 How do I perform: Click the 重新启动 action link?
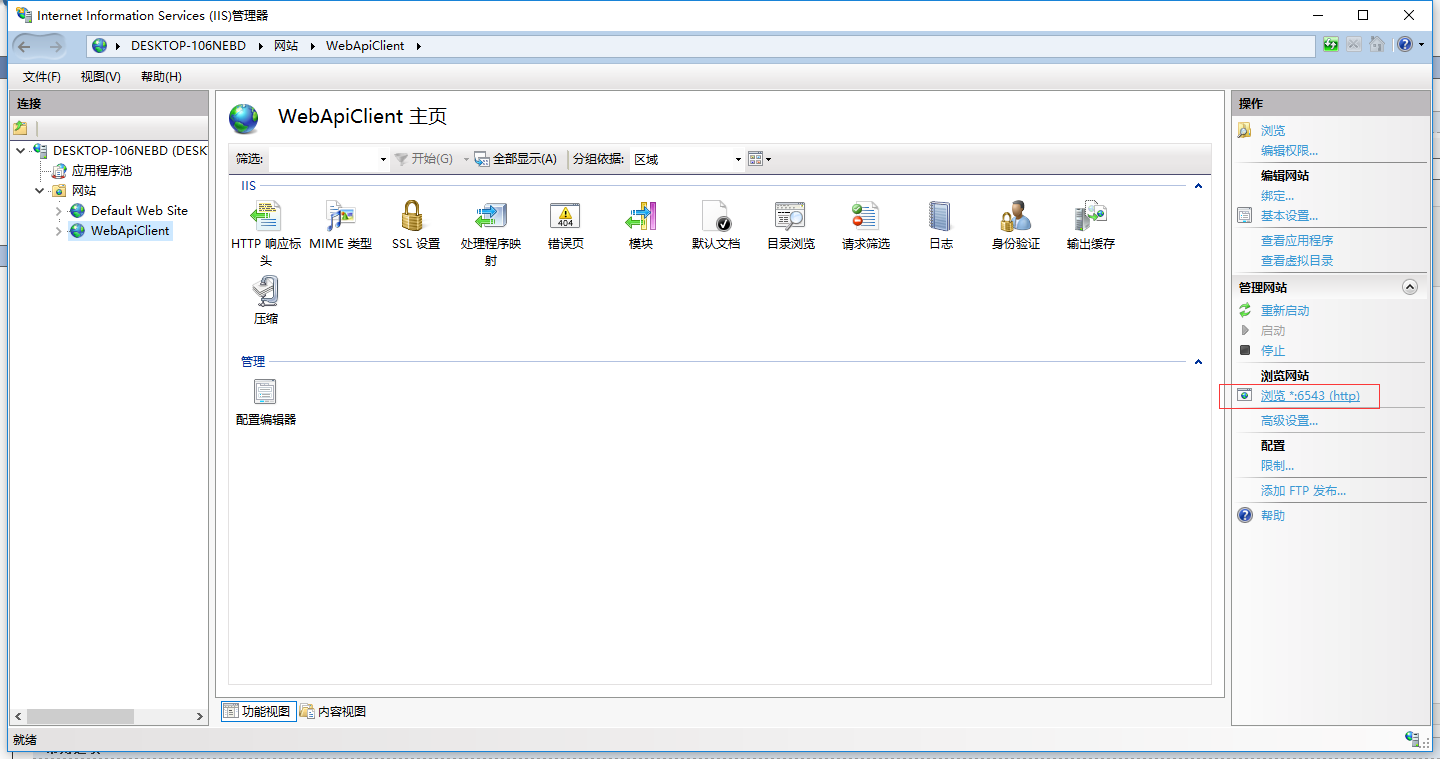1285,311
